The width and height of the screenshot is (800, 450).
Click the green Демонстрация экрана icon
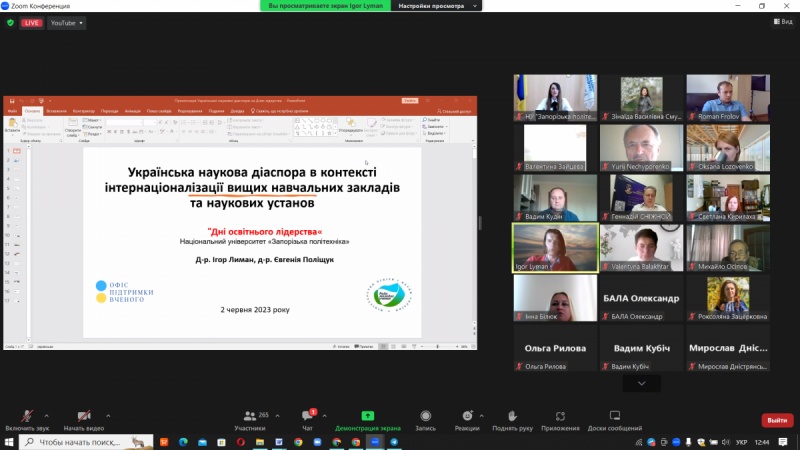[x=367, y=416]
